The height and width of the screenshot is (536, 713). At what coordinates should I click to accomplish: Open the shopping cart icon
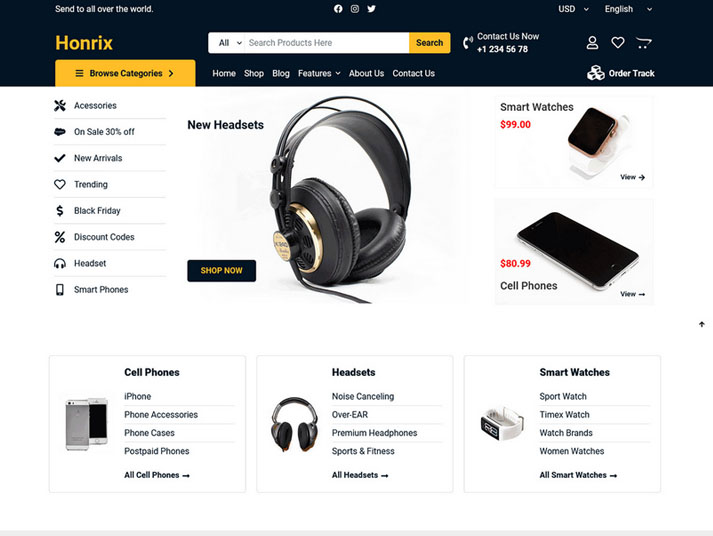(643, 43)
